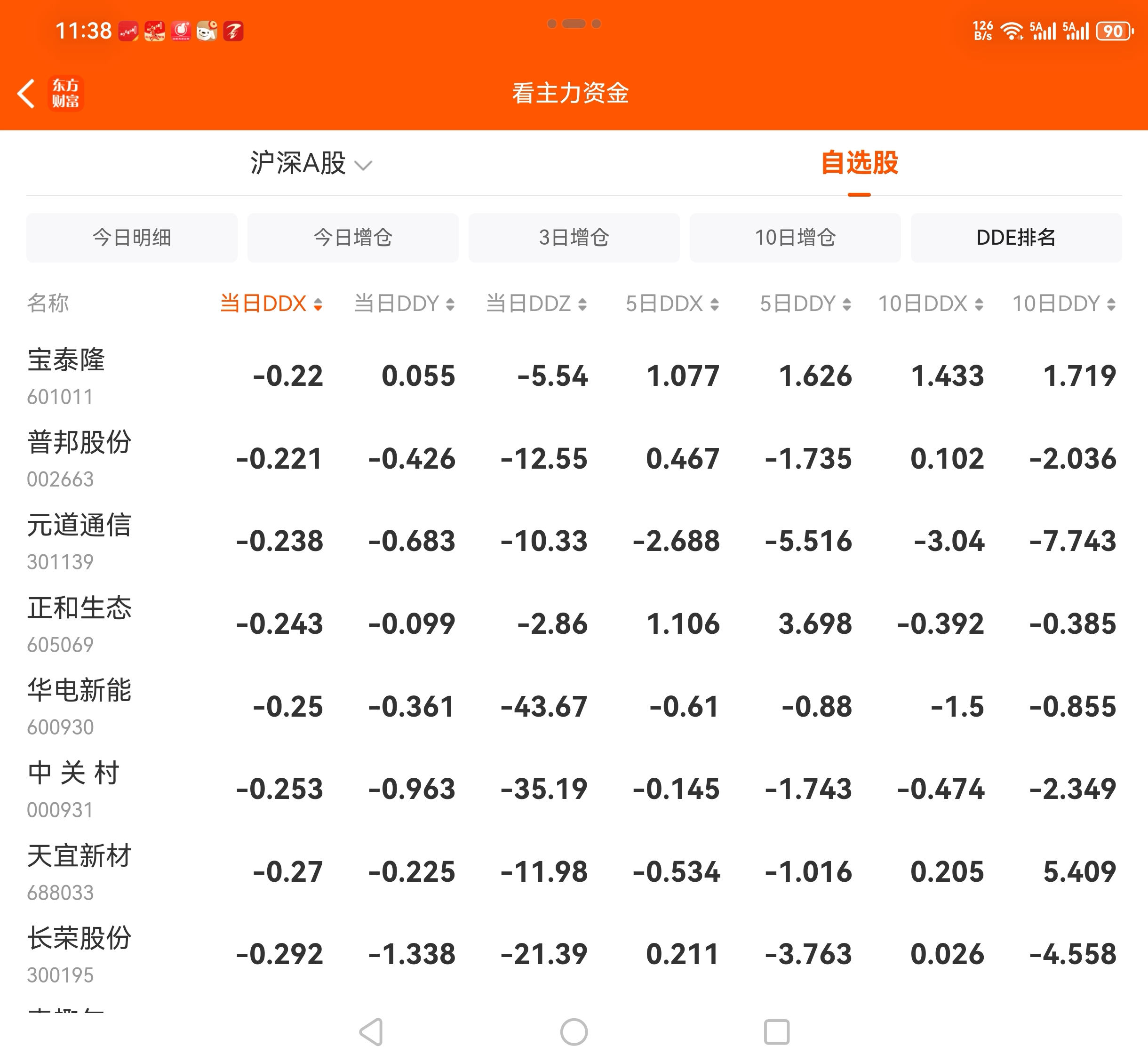Image resolution: width=1148 pixels, height=1054 pixels.
Task: Tap the page indicator dots at top
Action: [x=574, y=24]
